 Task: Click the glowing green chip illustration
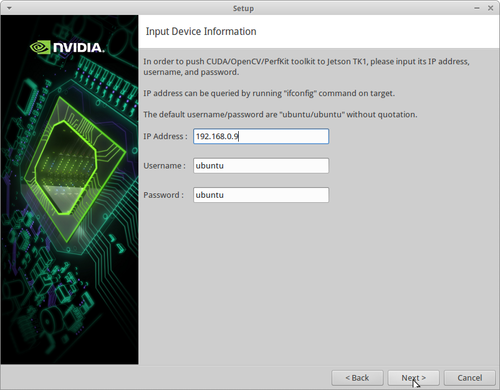(75, 168)
